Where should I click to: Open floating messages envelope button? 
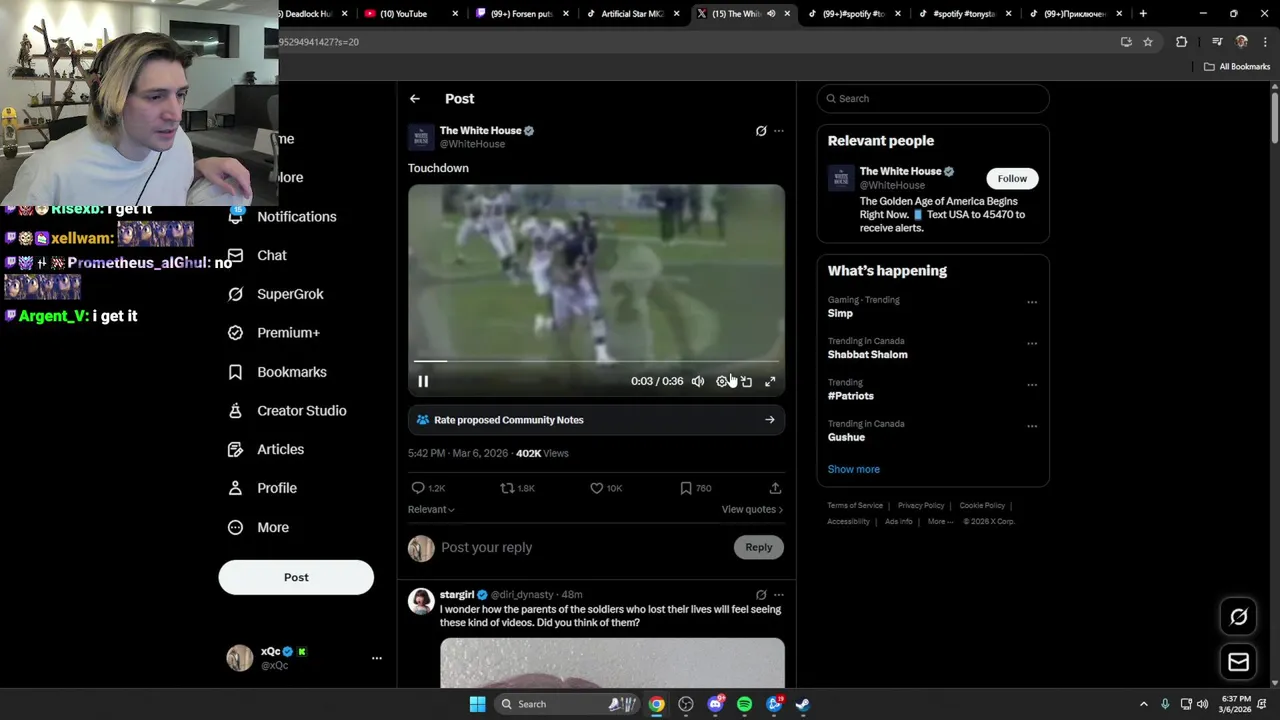tap(1239, 662)
